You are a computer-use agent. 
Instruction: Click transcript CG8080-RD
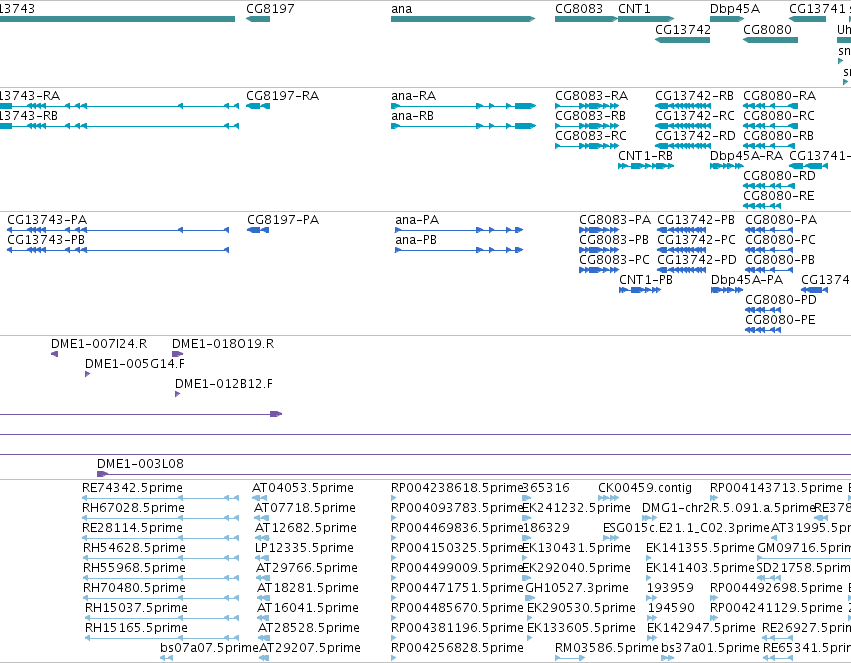pyautogui.click(x=769, y=186)
